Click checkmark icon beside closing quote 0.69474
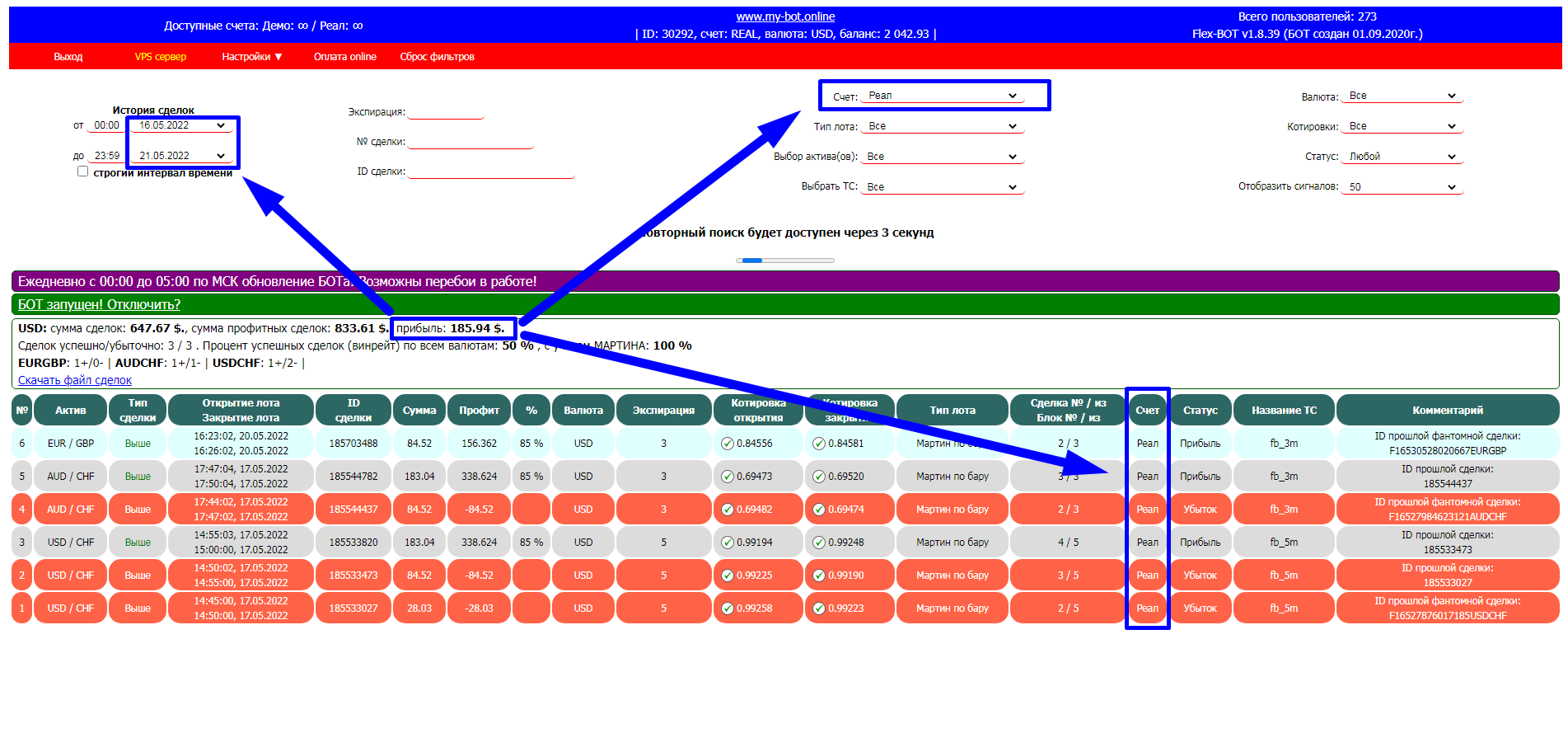 pos(819,510)
